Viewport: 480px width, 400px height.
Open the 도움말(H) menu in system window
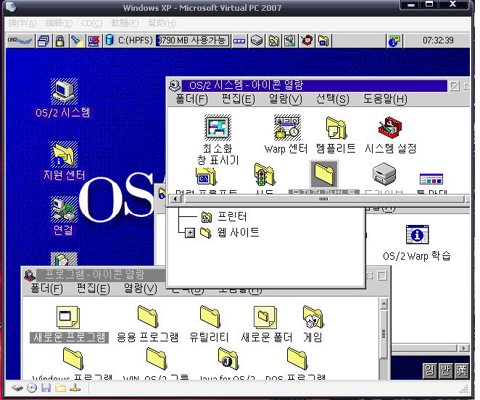tap(385, 99)
